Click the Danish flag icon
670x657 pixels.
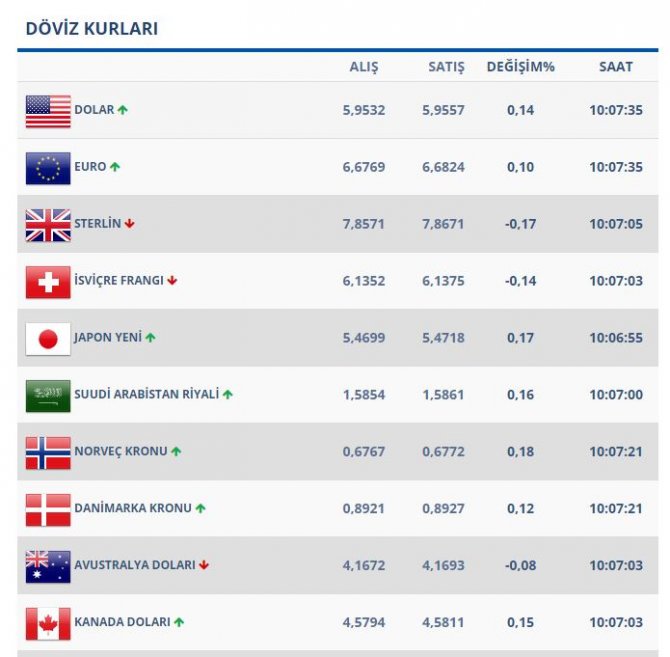48,510
